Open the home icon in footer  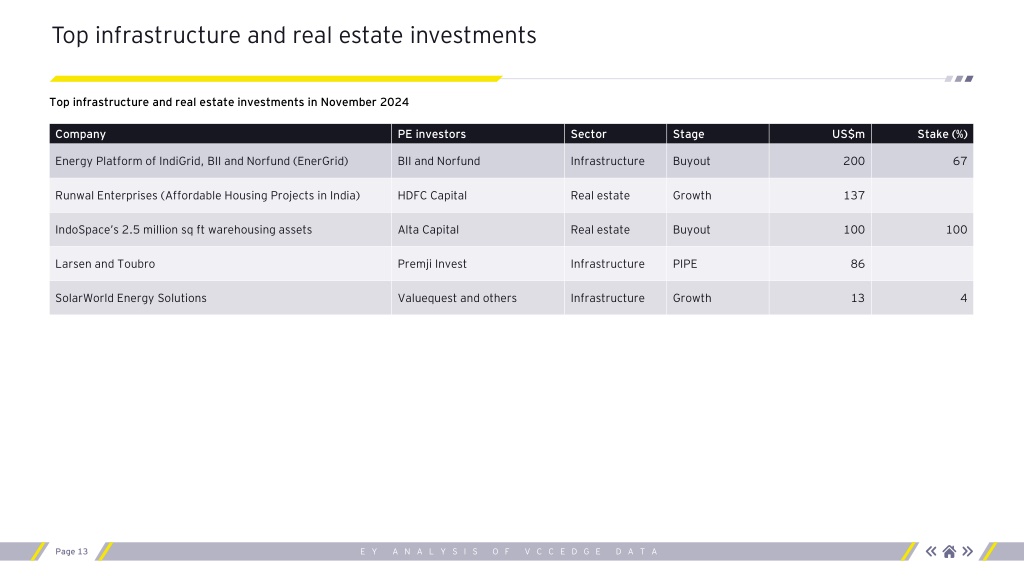coord(950,552)
